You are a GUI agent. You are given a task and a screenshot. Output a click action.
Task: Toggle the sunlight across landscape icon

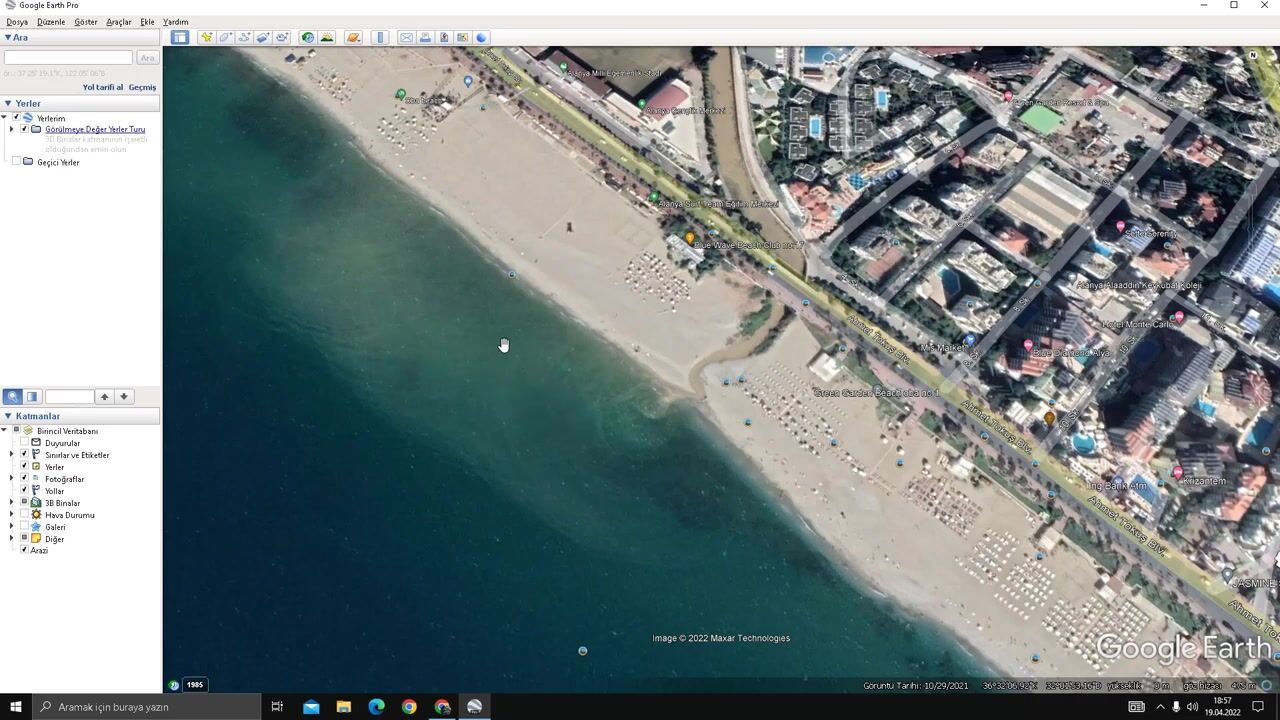coord(327,37)
